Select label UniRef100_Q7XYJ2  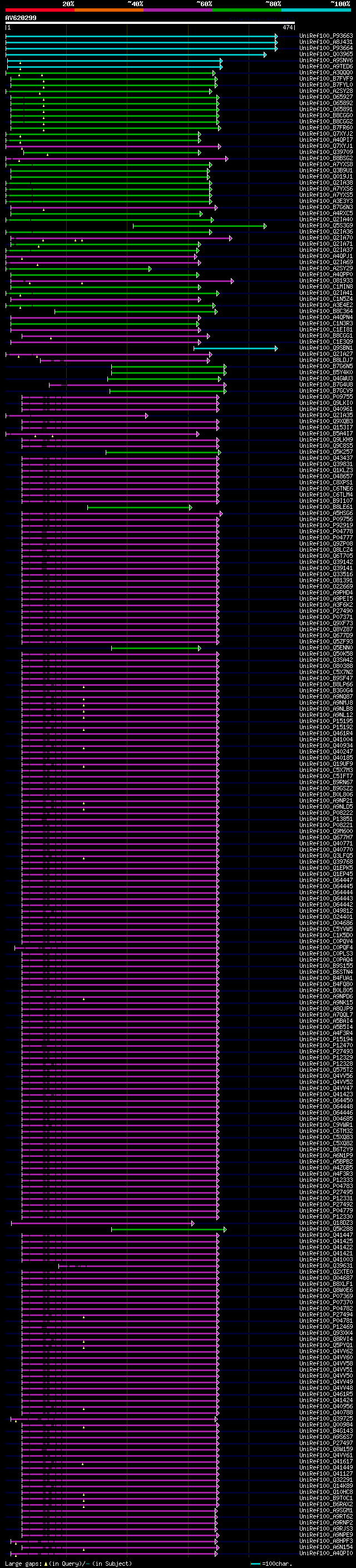coord(326,134)
